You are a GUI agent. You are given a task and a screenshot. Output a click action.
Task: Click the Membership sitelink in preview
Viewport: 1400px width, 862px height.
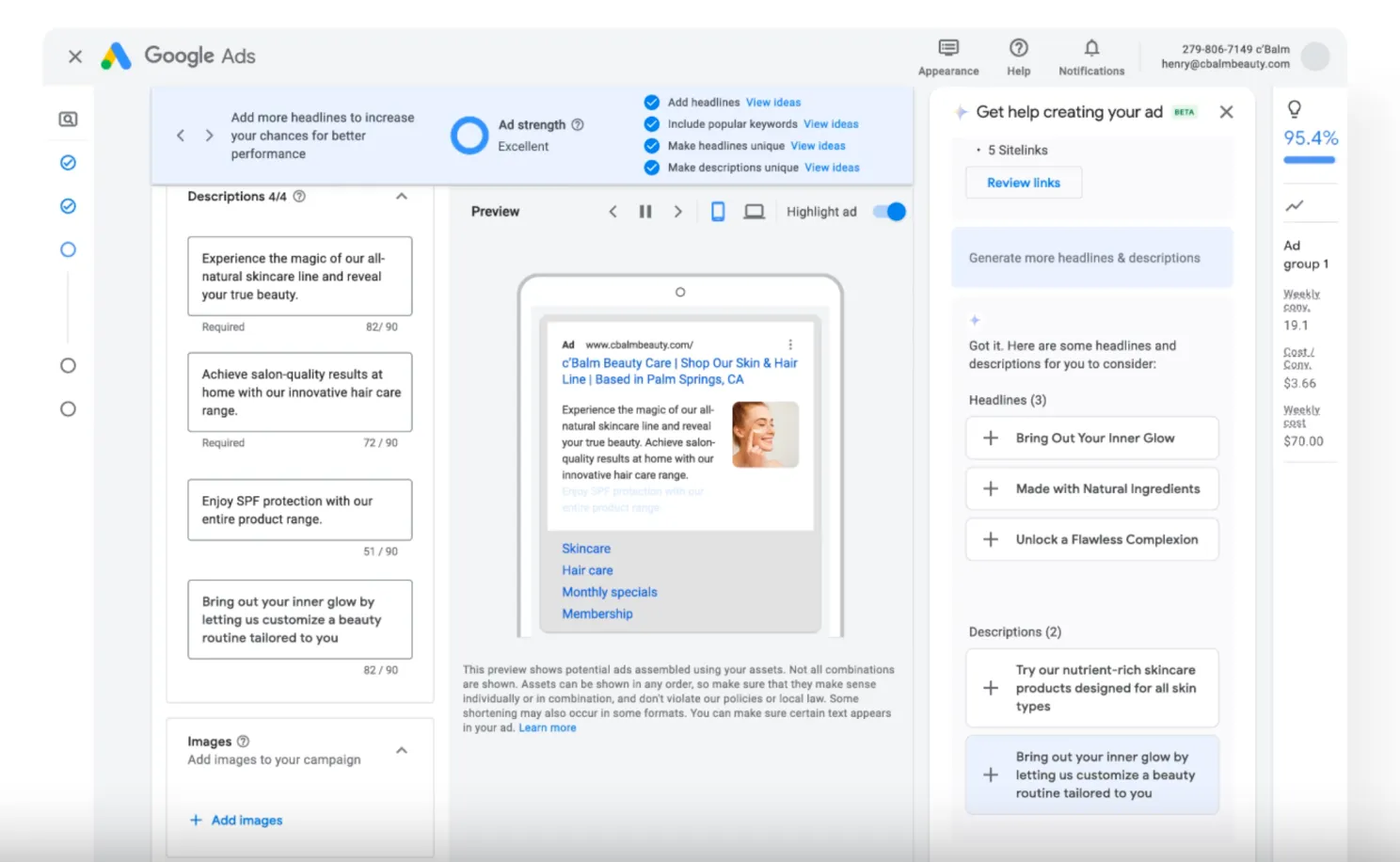point(597,614)
